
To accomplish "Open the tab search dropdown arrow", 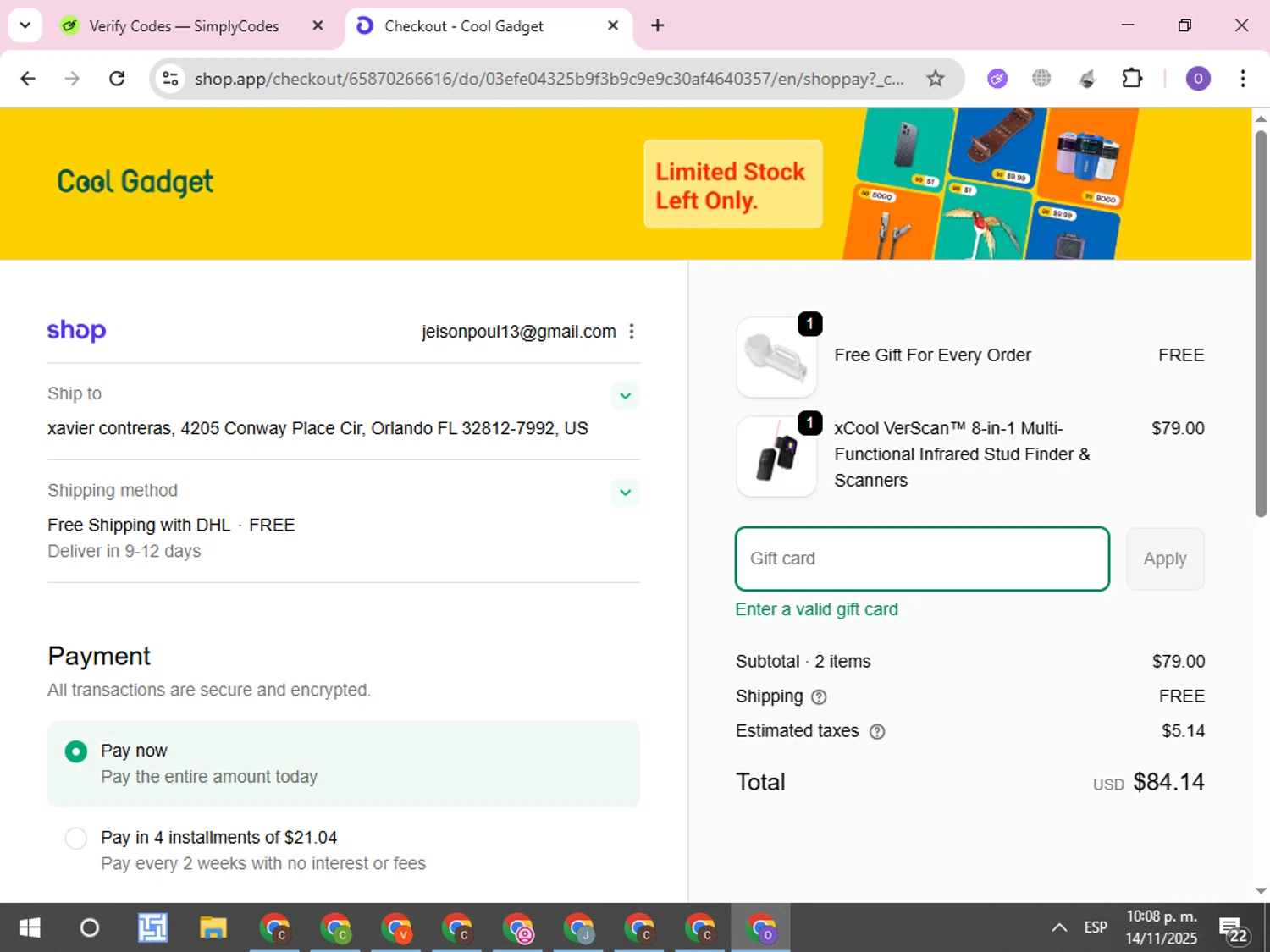I will tap(25, 25).
